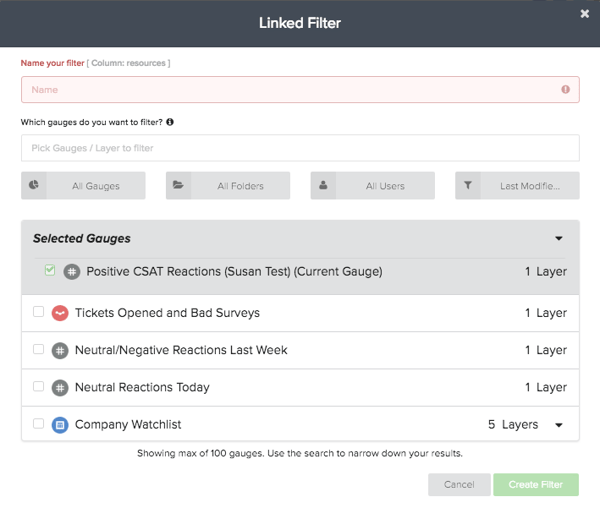Open the Last Modified sort dropdown
The image size is (600, 508).
click(517, 186)
